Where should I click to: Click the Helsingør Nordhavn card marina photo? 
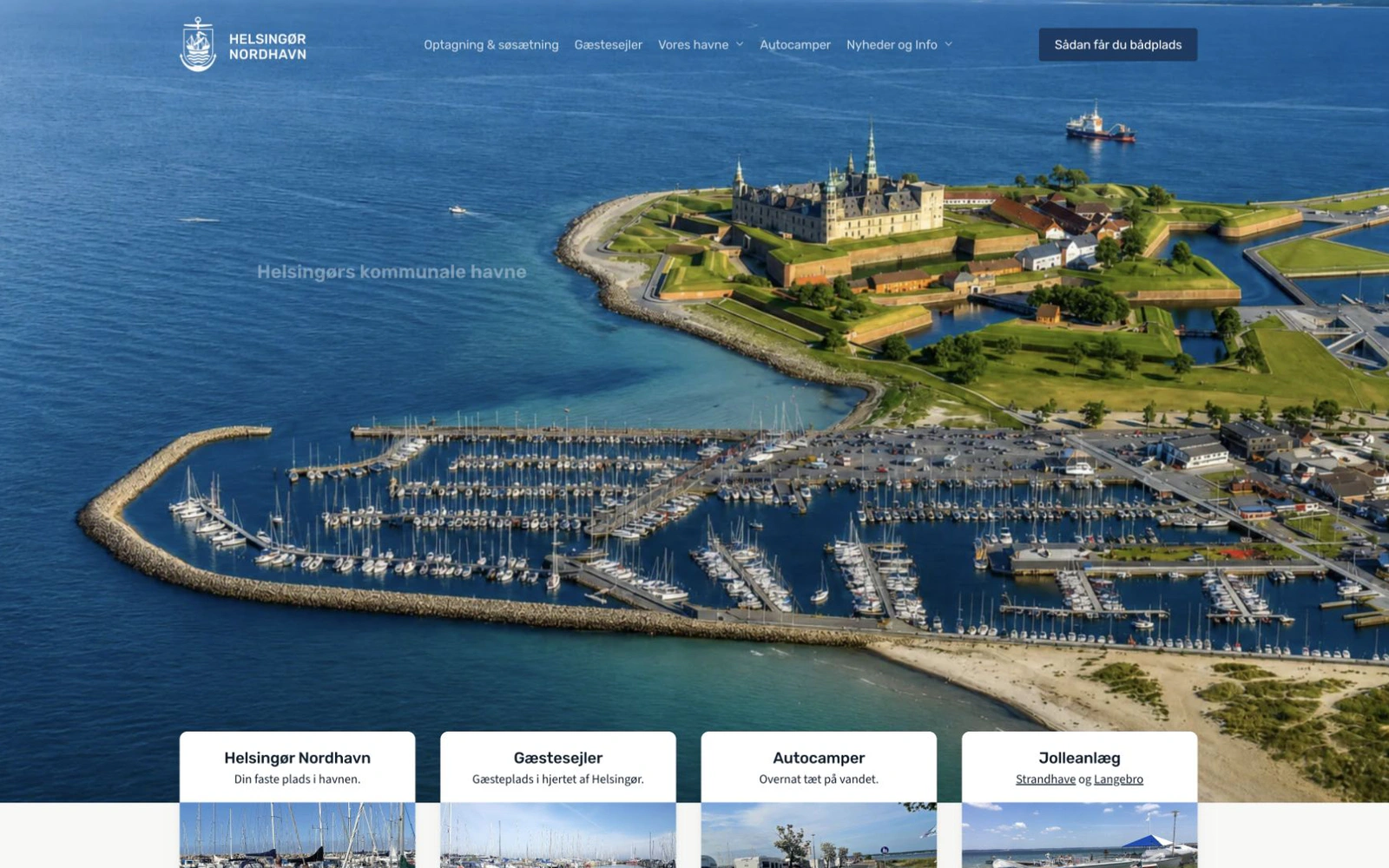297,835
